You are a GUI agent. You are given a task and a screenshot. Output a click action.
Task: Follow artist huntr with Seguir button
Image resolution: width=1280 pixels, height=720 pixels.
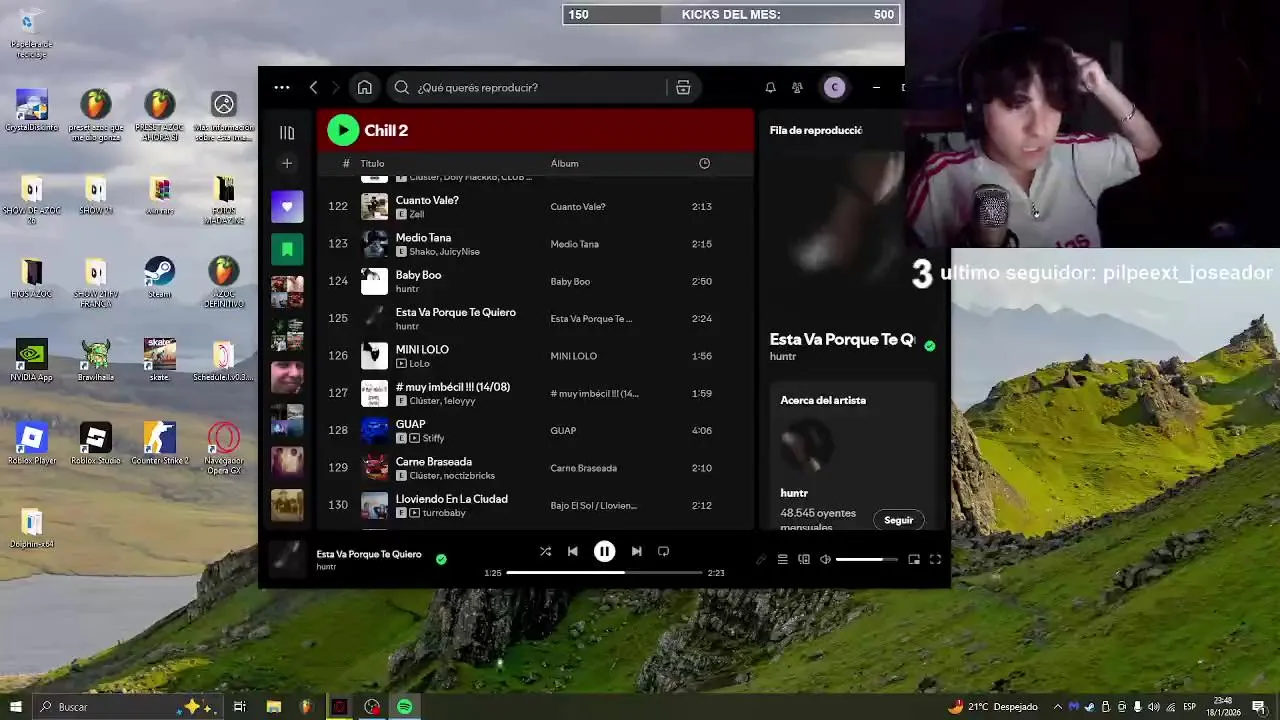898,520
